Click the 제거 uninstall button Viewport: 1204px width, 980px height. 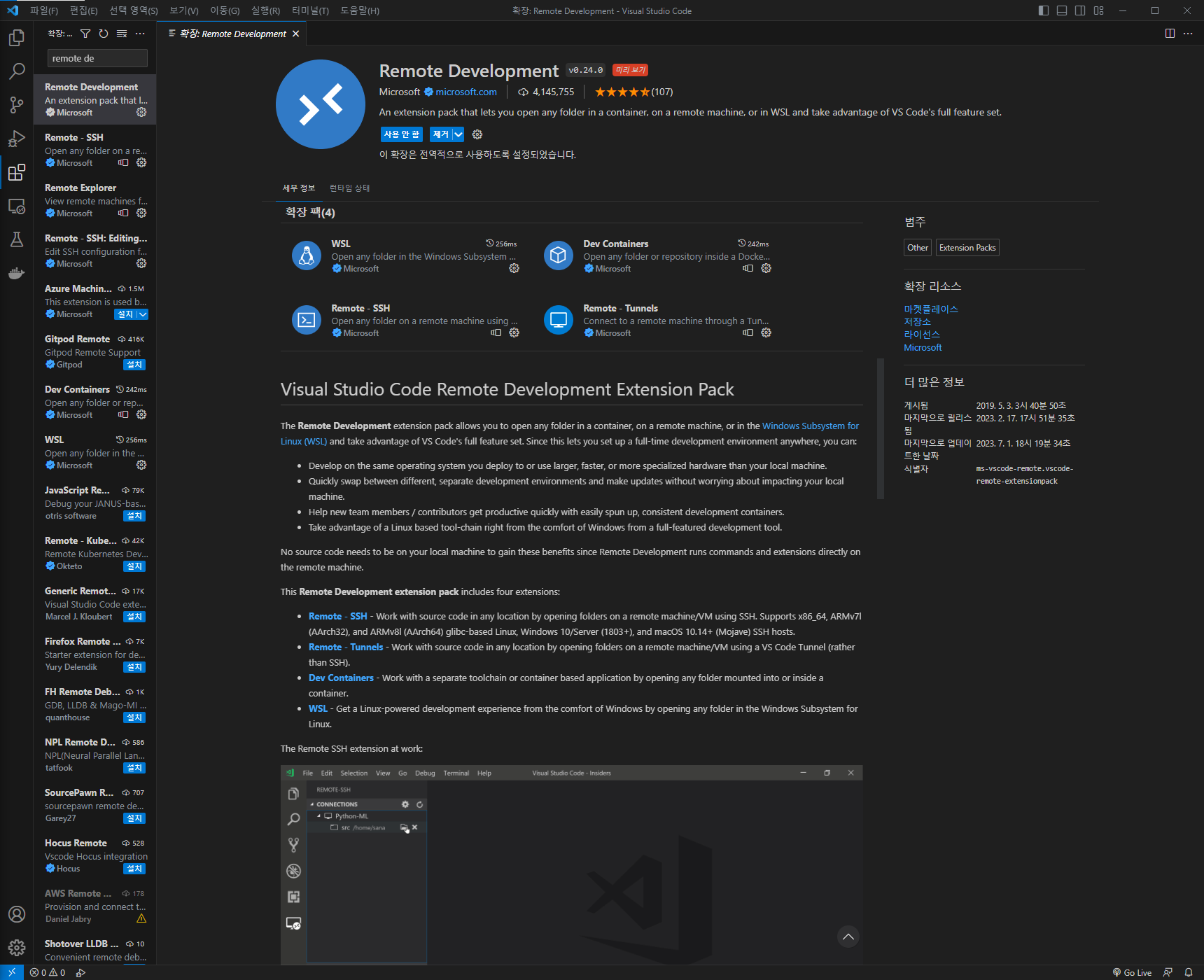coord(441,134)
